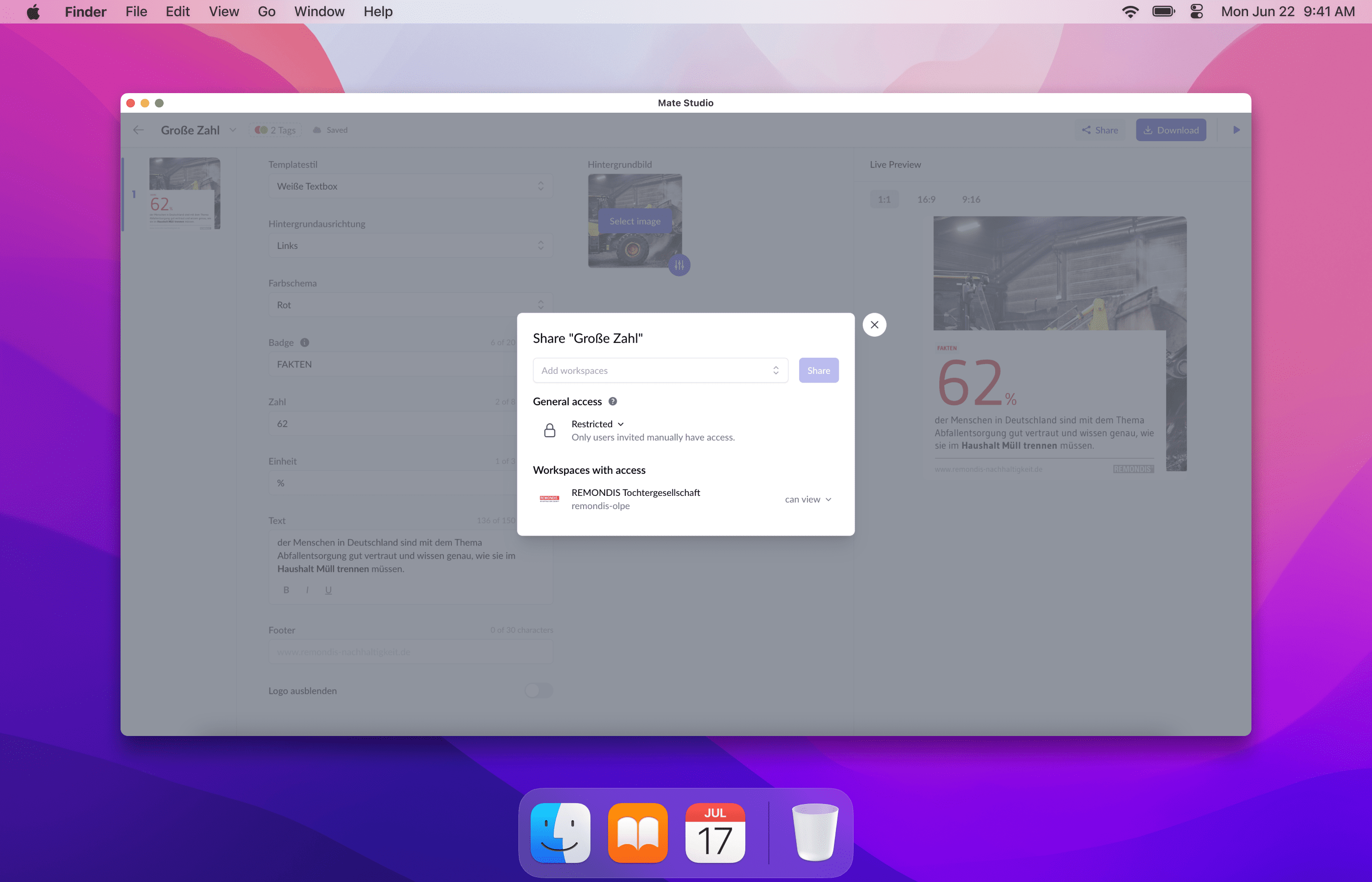Open the Templatestil Weiße Textbox dropdown

[411, 186]
